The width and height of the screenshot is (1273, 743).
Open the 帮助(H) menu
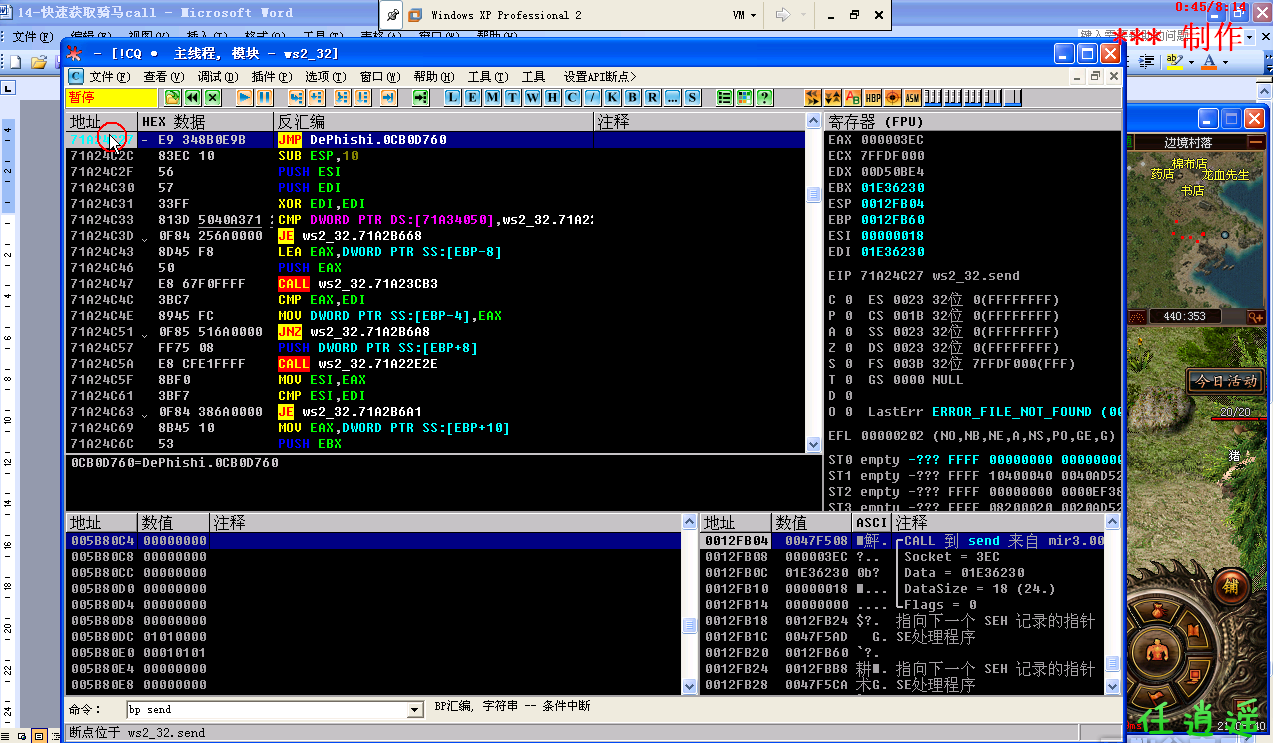433,76
